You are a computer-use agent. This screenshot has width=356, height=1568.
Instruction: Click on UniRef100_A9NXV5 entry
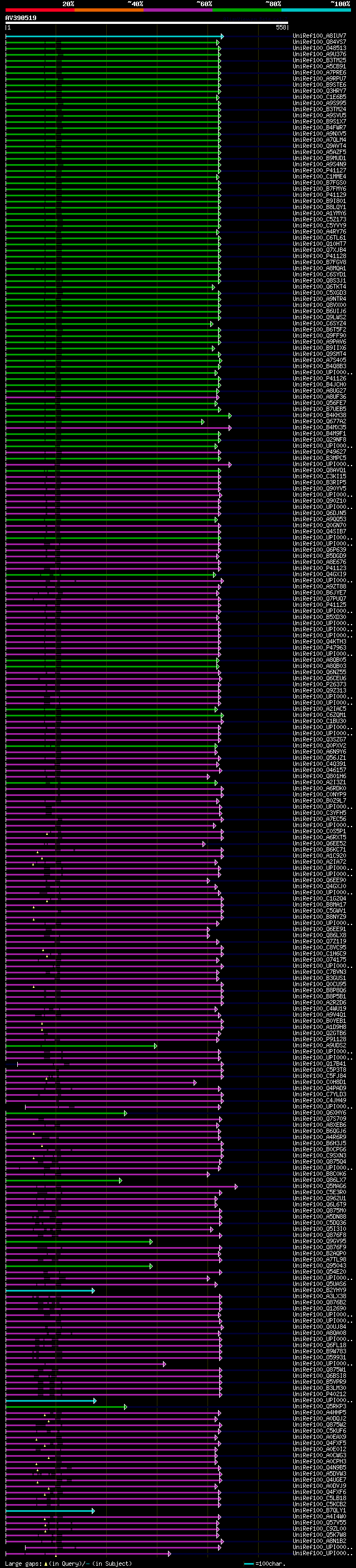pyautogui.click(x=319, y=133)
